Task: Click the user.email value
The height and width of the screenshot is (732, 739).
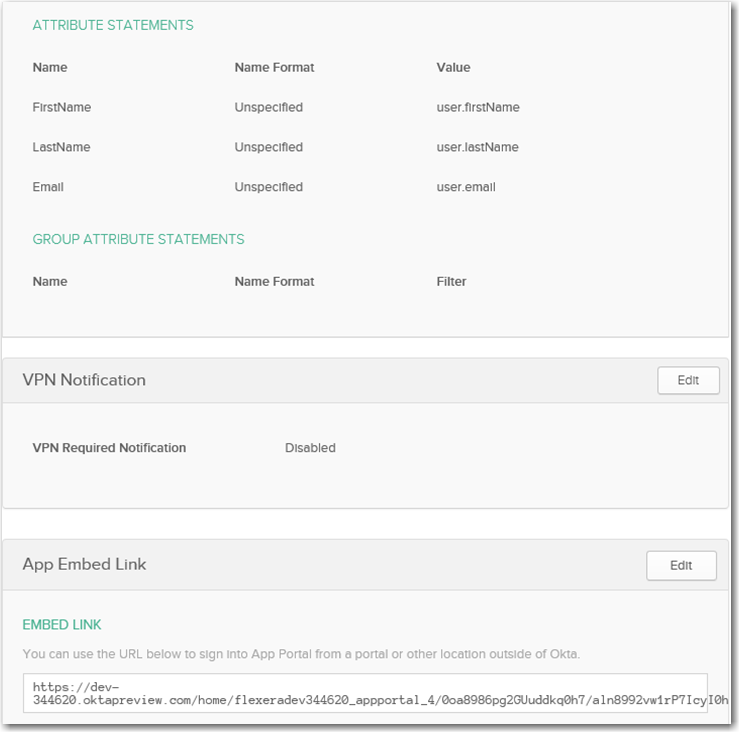Action: tap(466, 187)
